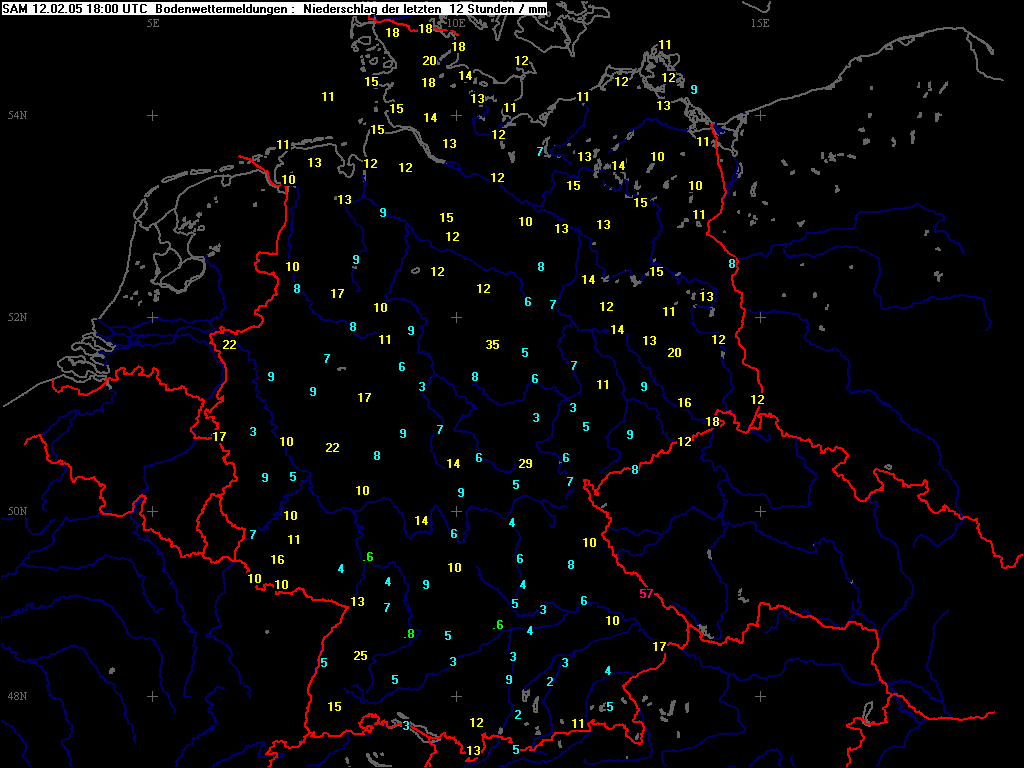Image resolution: width=1024 pixels, height=768 pixels.
Task: Click the 48N latitude label
Action: tap(17, 696)
